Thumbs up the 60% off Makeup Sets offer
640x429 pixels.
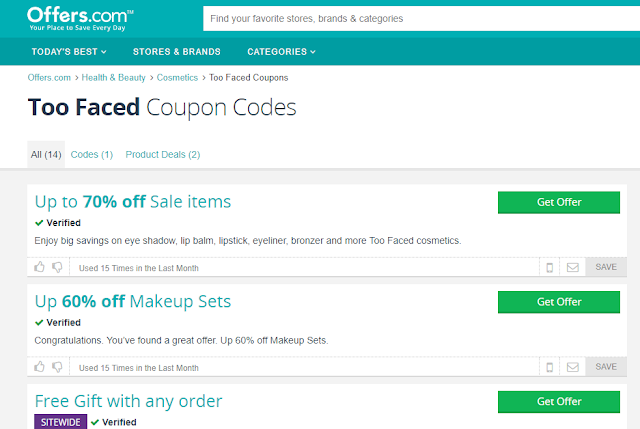(40, 367)
